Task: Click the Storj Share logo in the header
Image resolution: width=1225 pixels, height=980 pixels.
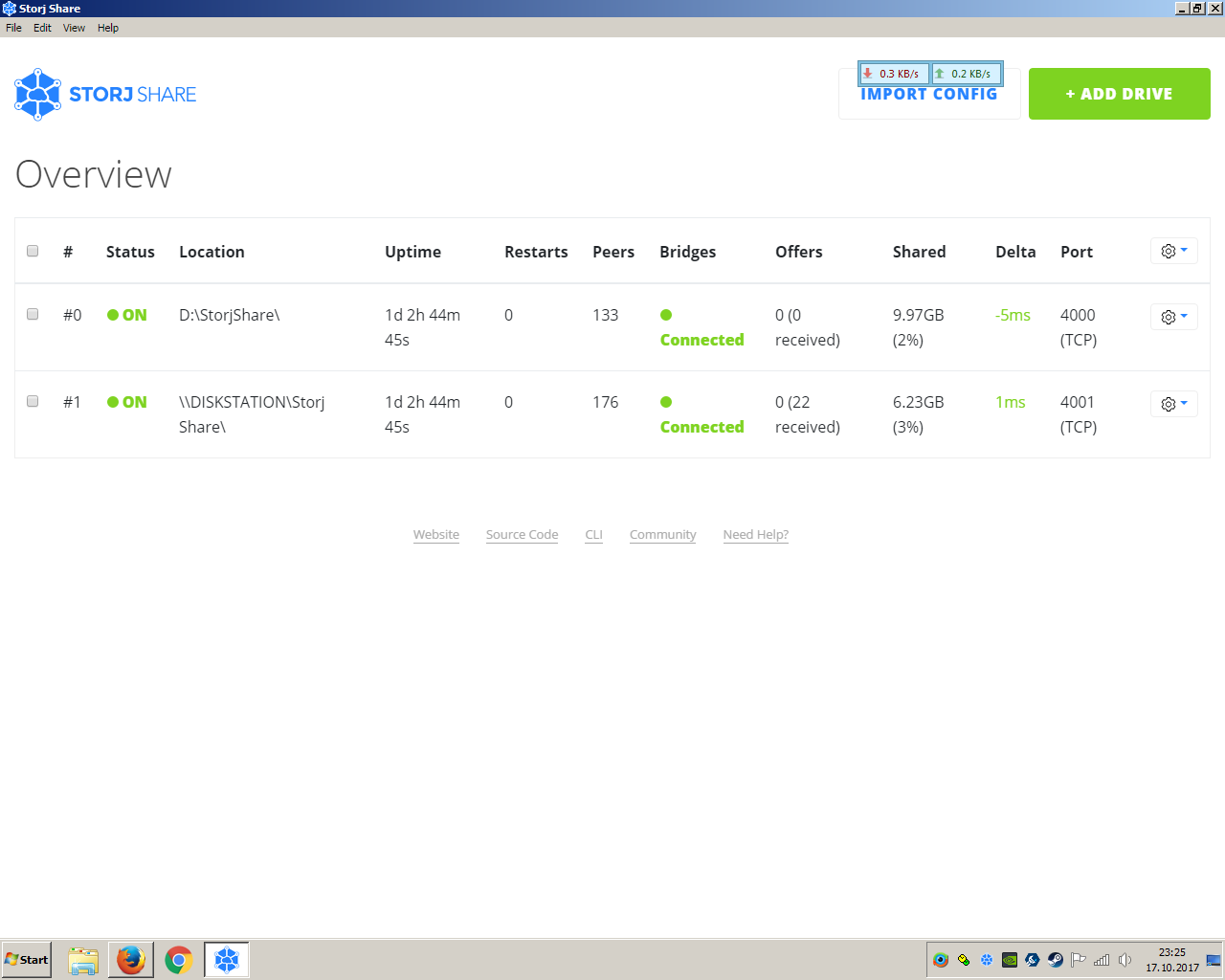Action: (105, 94)
